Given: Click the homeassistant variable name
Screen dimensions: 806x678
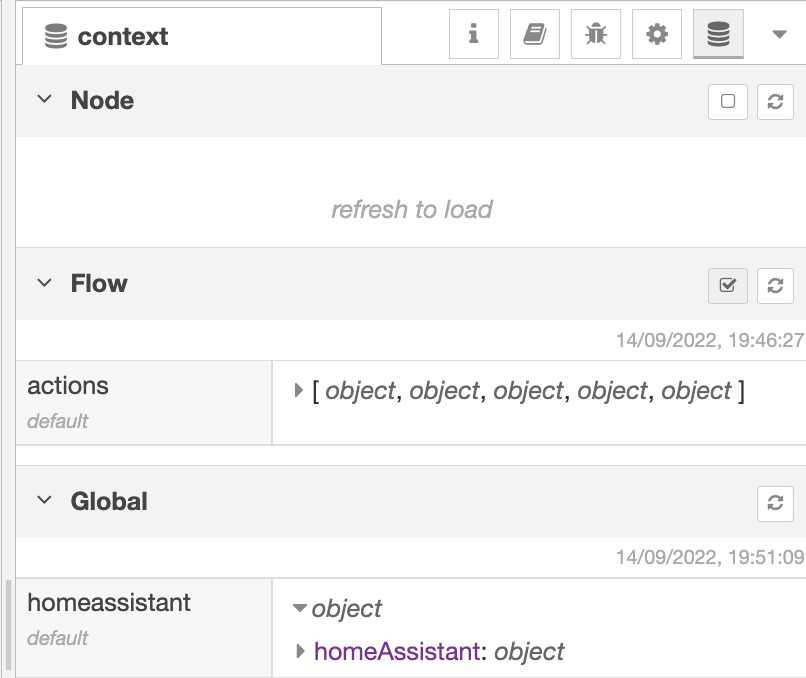Looking at the screenshot, I should [x=109, y=603].
